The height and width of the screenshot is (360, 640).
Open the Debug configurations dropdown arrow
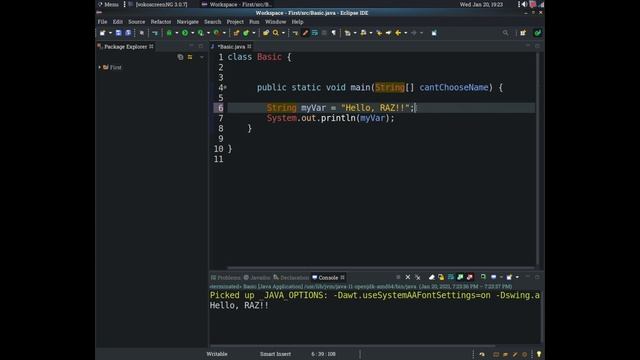[177, 33]
